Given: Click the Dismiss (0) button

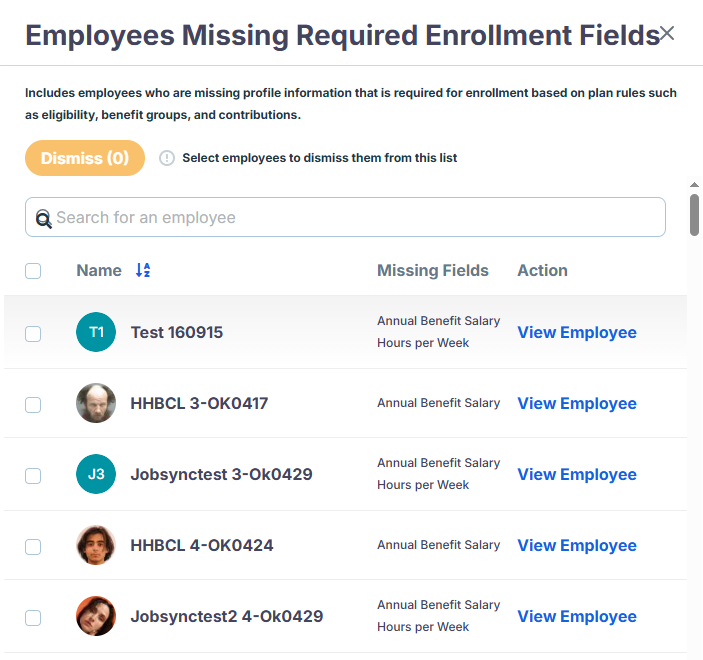Looking at the screenshot, I should [x=85, y=158].
